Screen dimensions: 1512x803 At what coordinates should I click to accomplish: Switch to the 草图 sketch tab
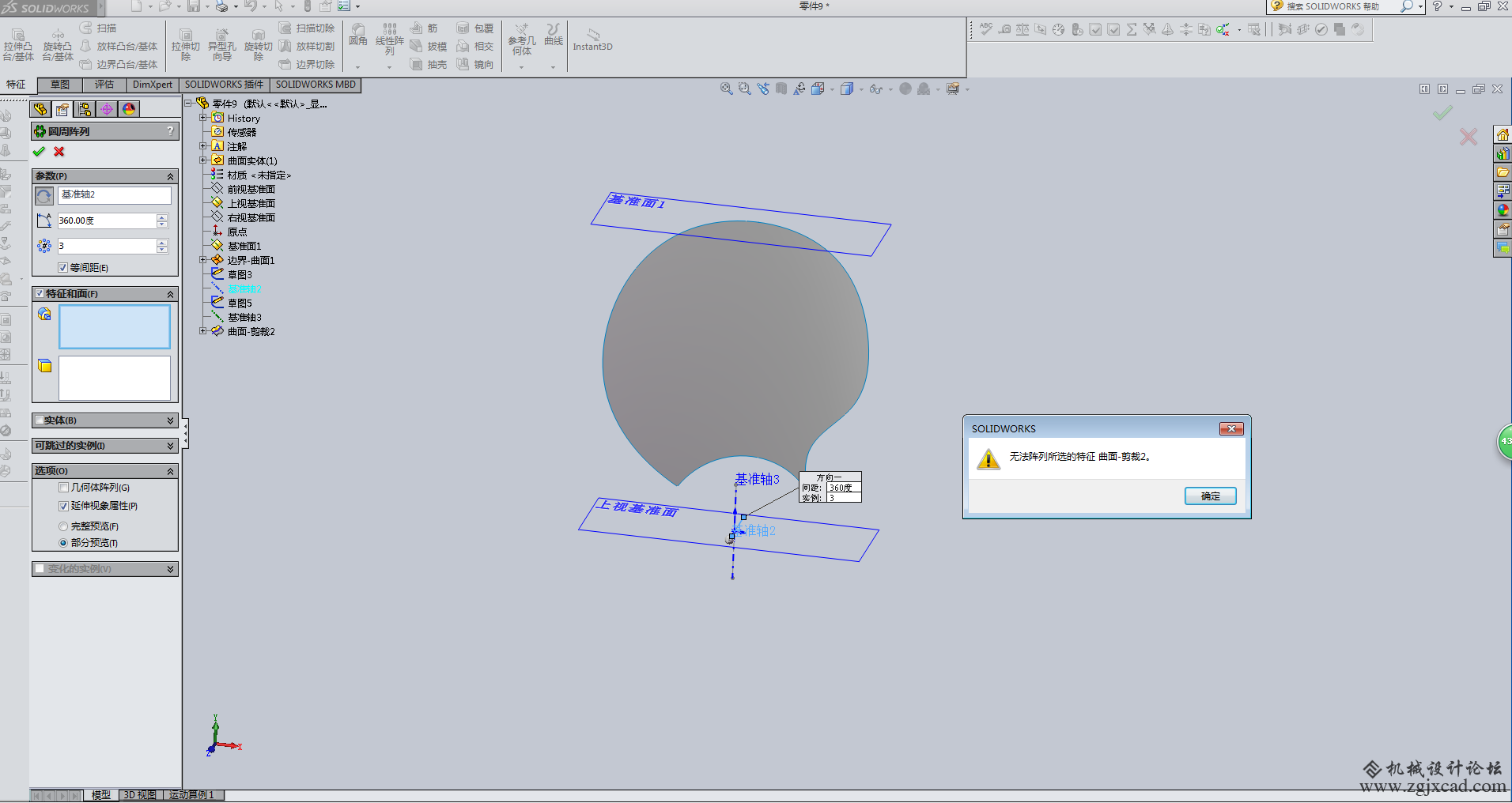click(x=60, y=85)
